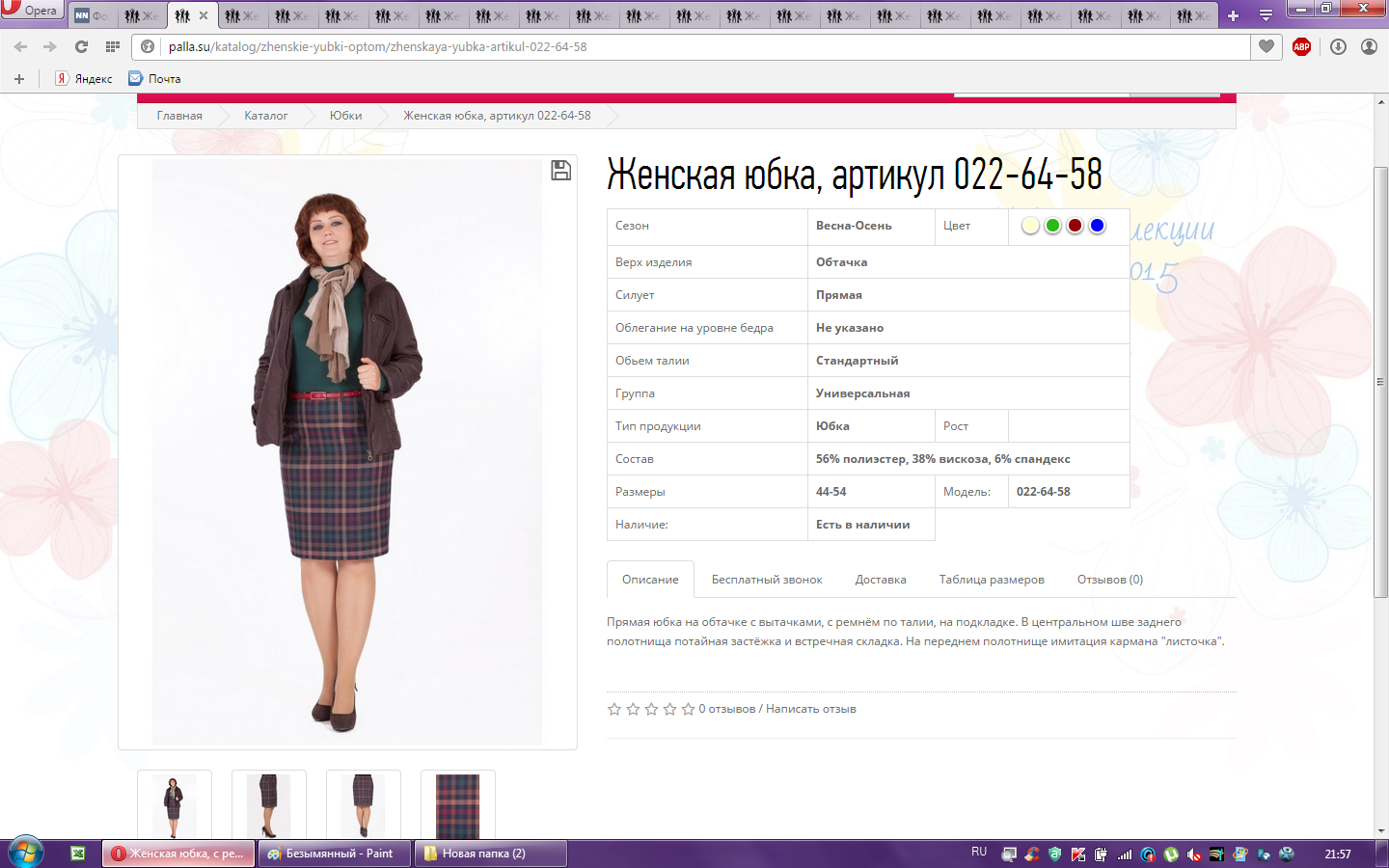This screenshot has width=1389, height=868.
Task: Add page to bookmarks with heart icon
Action: pos(1266,46)
